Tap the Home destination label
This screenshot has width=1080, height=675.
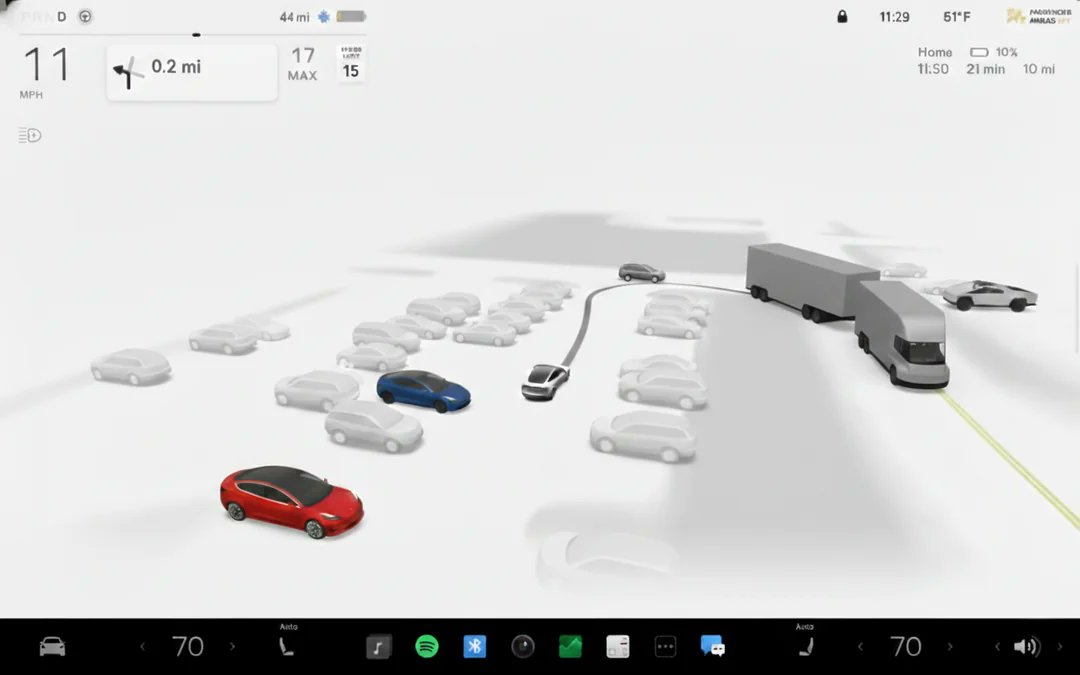click(935, 52)
